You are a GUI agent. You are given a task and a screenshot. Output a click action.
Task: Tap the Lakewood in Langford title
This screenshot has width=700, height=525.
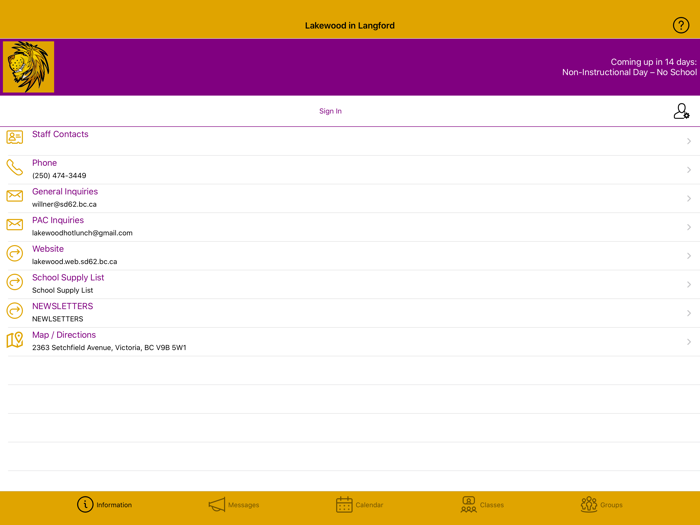pos(350,25)
